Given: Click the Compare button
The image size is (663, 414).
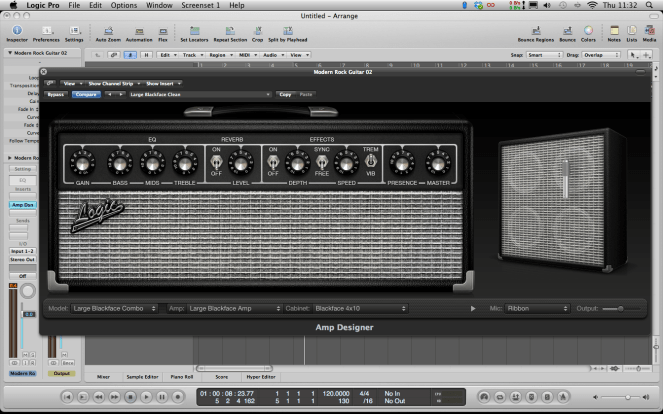Looking at the screenshot, I should point(84,94).
